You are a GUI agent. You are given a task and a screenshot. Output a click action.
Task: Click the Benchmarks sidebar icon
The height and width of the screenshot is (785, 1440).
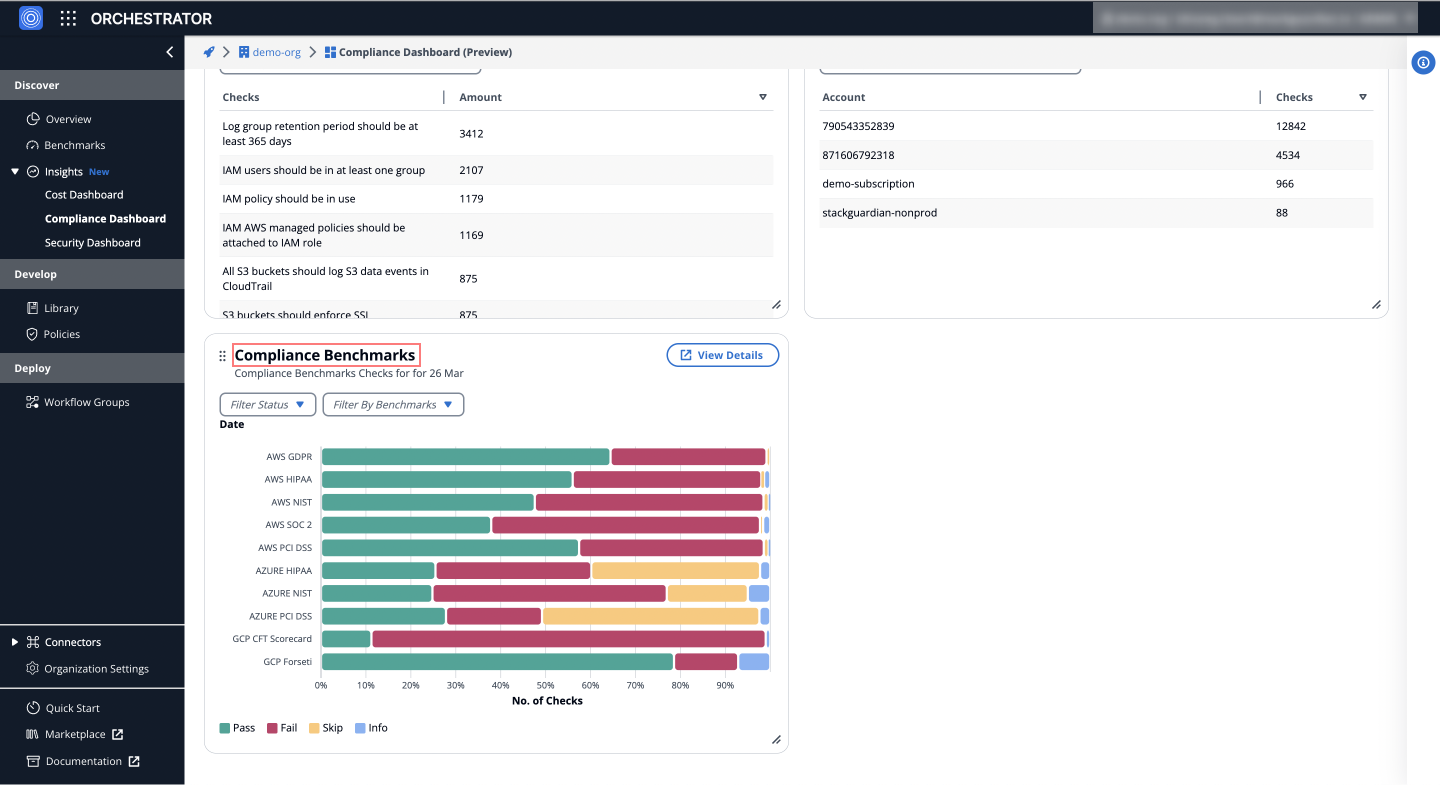pos(33,145)
